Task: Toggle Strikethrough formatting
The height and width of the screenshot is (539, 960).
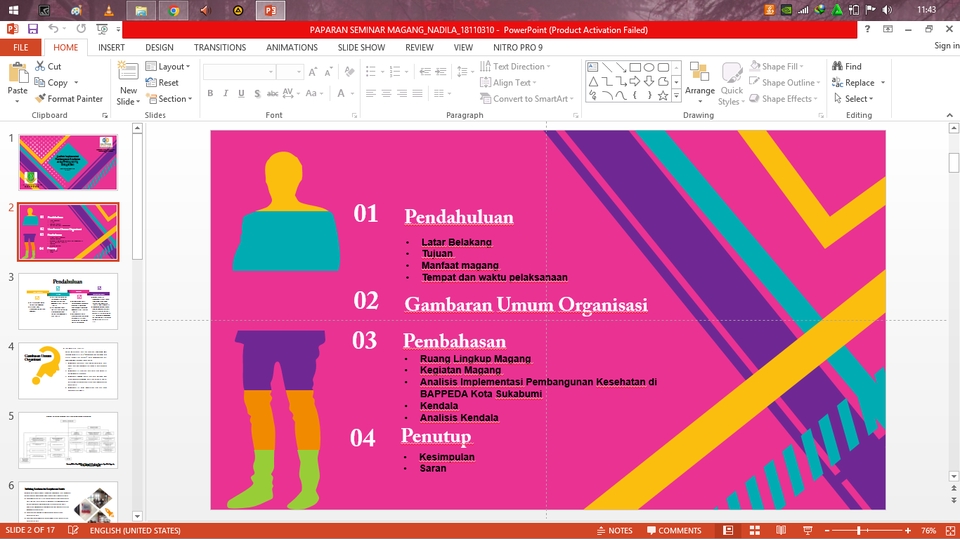Action: [272, 93]
